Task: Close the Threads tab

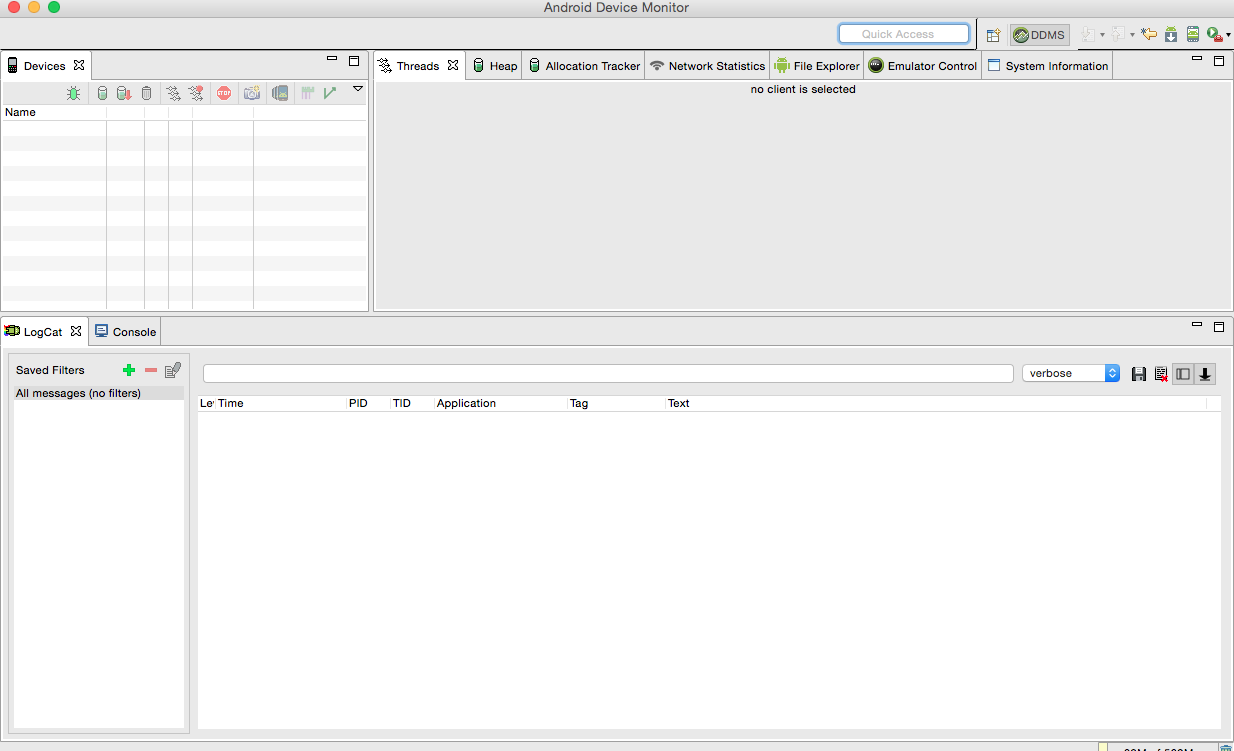Action: (453, 65)
